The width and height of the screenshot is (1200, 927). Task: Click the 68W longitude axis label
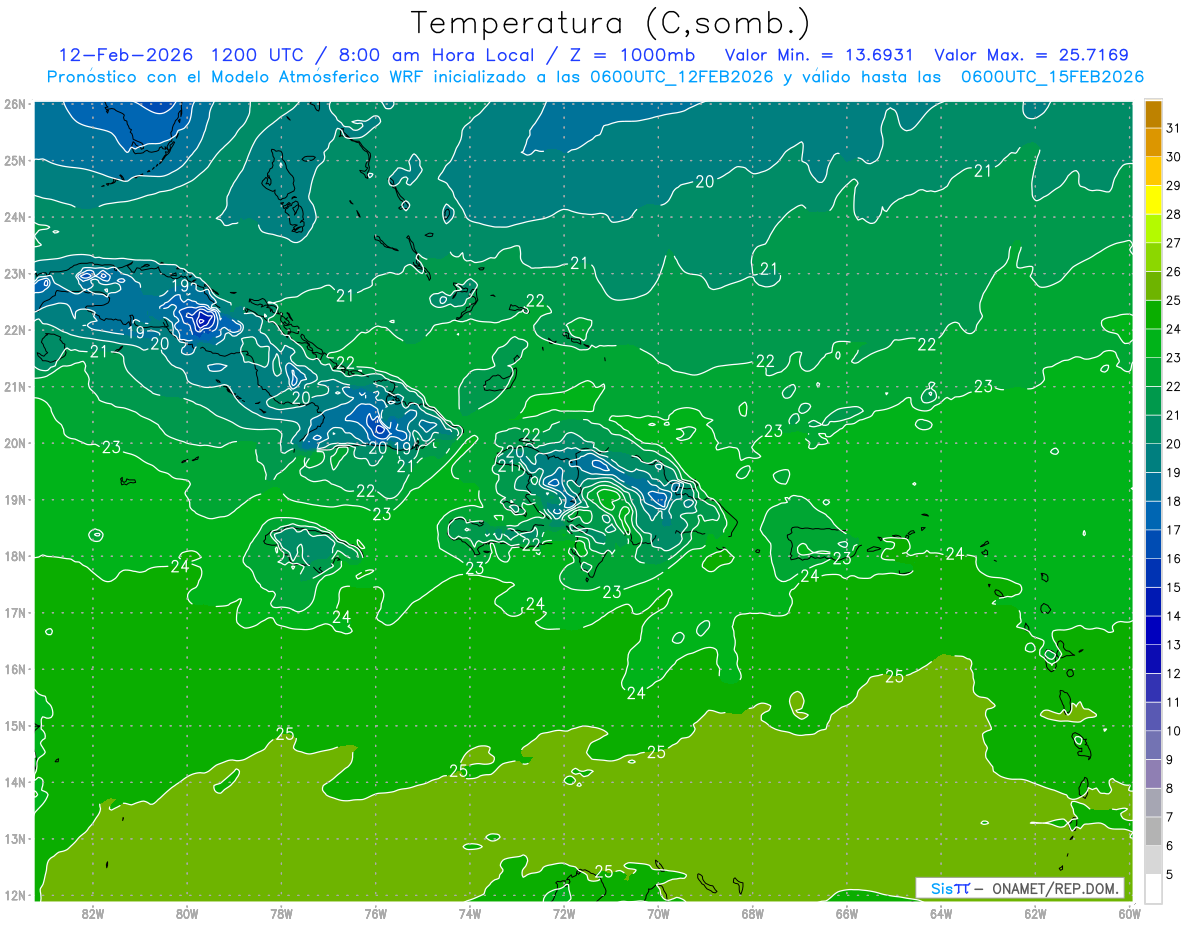(752, 912)
